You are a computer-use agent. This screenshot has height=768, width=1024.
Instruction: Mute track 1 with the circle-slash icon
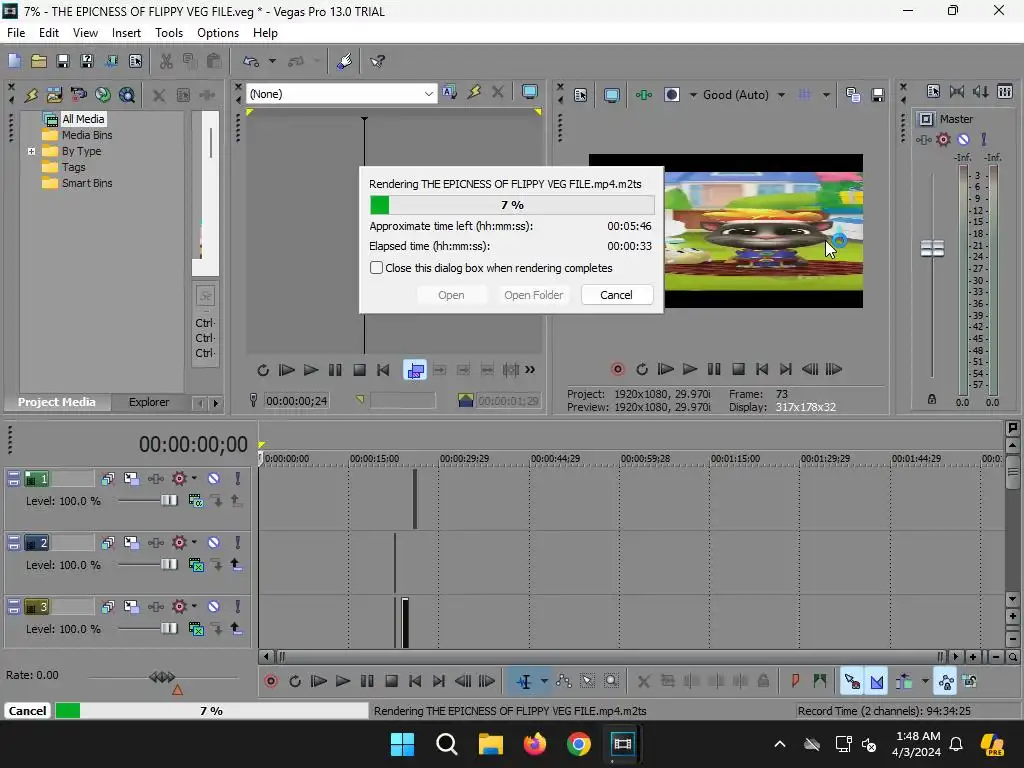pos(214,479)
